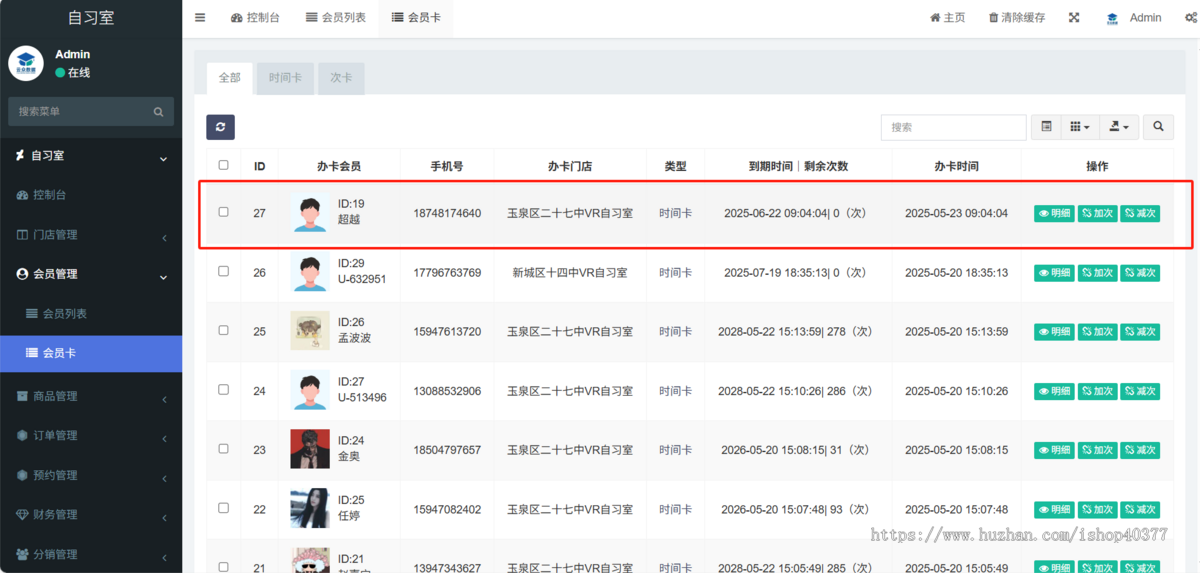Click the 自习室 title in sidebar header
The image size is (1200, 573).
coord(91,17)
